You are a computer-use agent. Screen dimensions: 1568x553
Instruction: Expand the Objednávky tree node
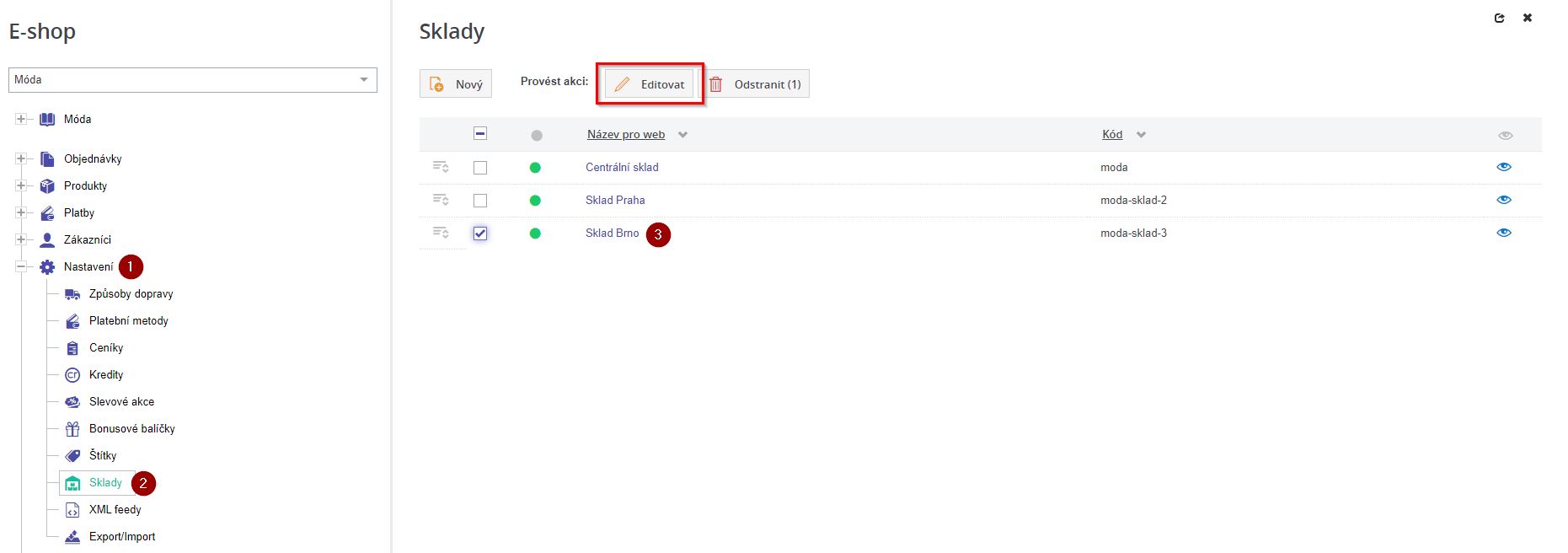[21, 158]
